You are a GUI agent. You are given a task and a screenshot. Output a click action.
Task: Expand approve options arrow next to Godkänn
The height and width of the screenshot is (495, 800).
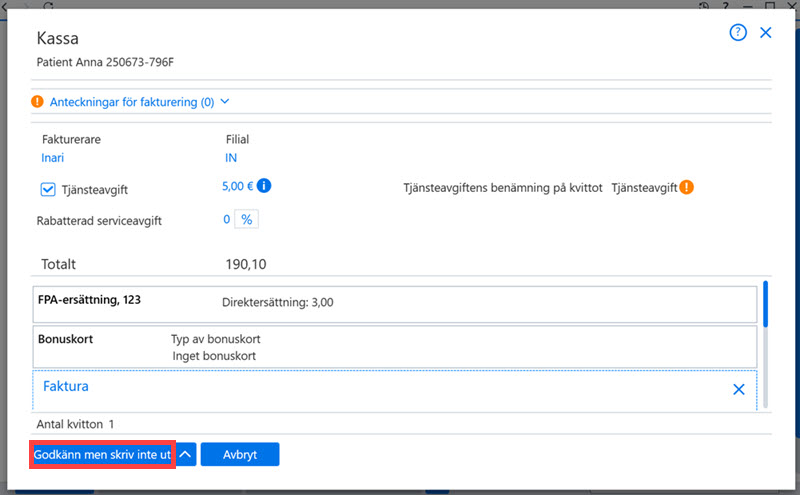(186, 455)
